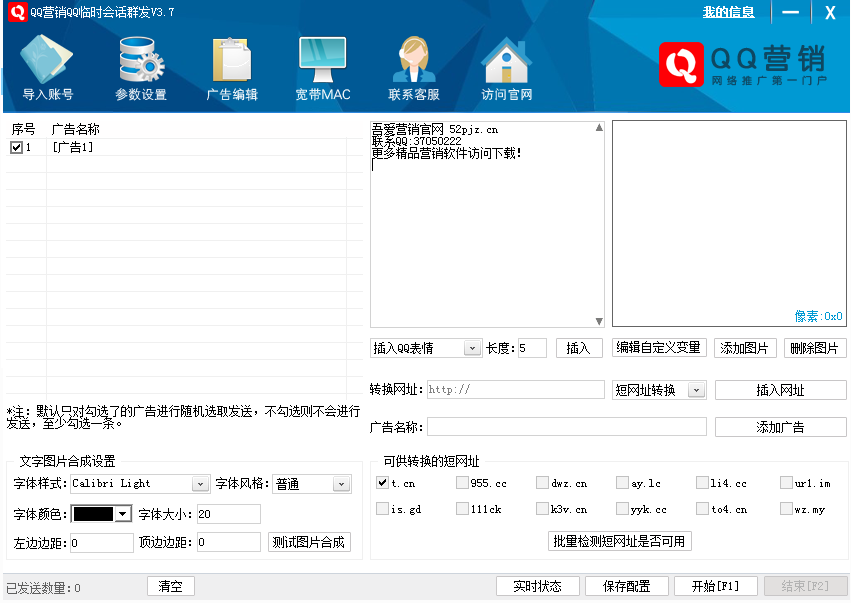Image resolution: width=851 pixels, height=603 pixels.
Task: Enable the dwz.cn short URL checkbox
Action: click(542, 483)
